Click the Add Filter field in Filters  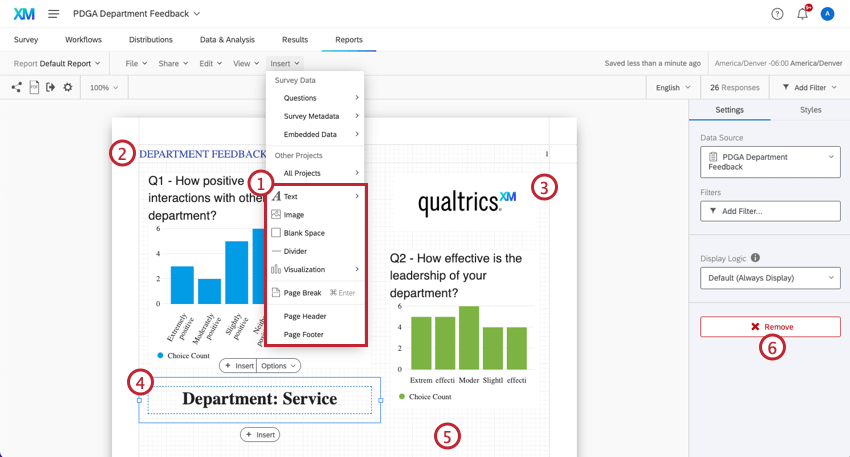pyautogui.click(x=770, y=211)
